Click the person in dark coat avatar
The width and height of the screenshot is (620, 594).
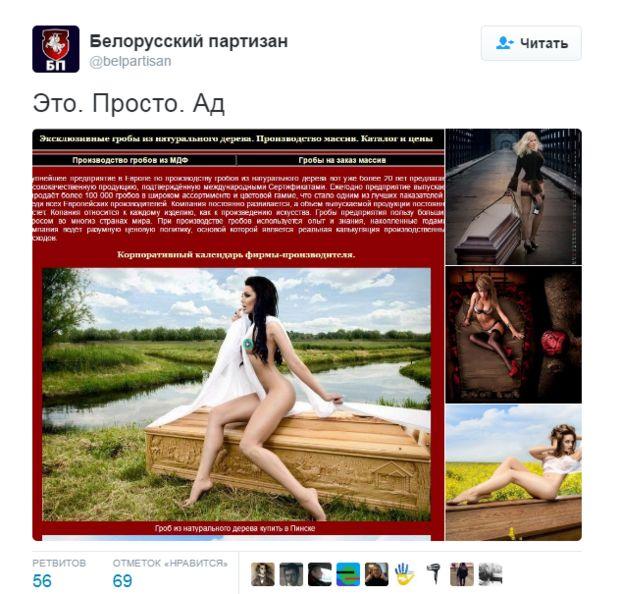462,574
